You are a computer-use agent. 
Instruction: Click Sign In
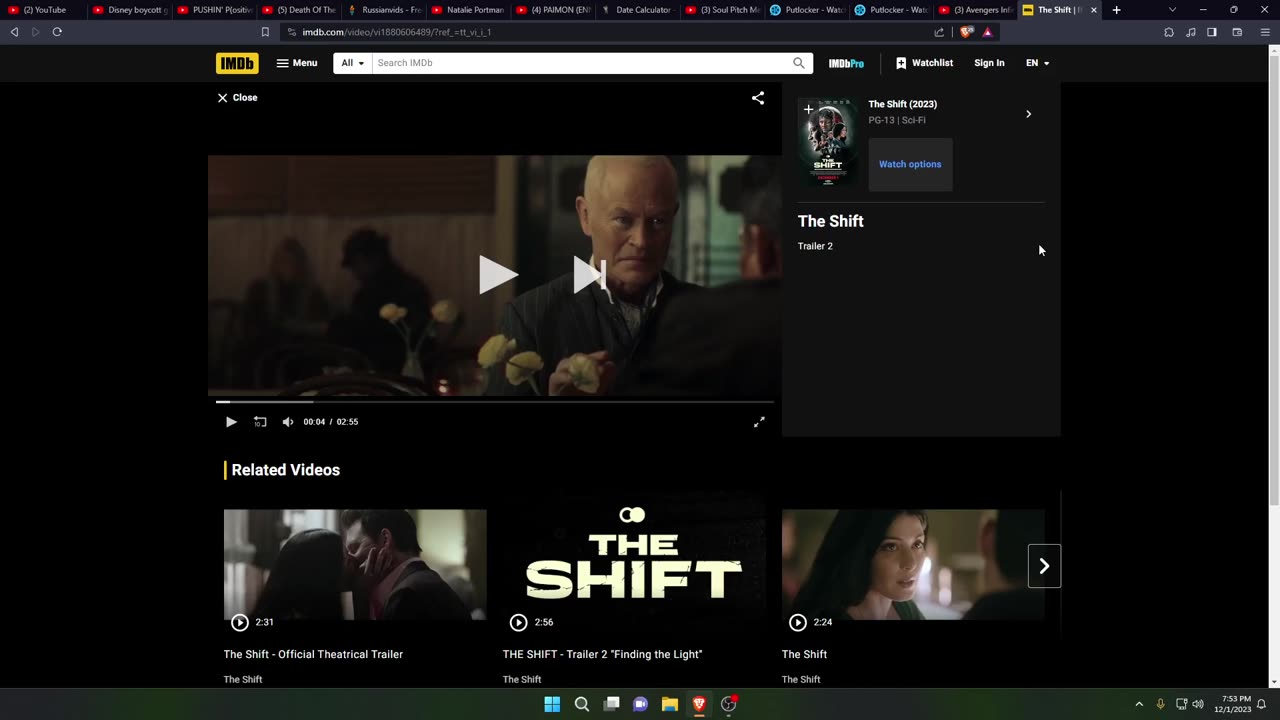pos(989,63)
